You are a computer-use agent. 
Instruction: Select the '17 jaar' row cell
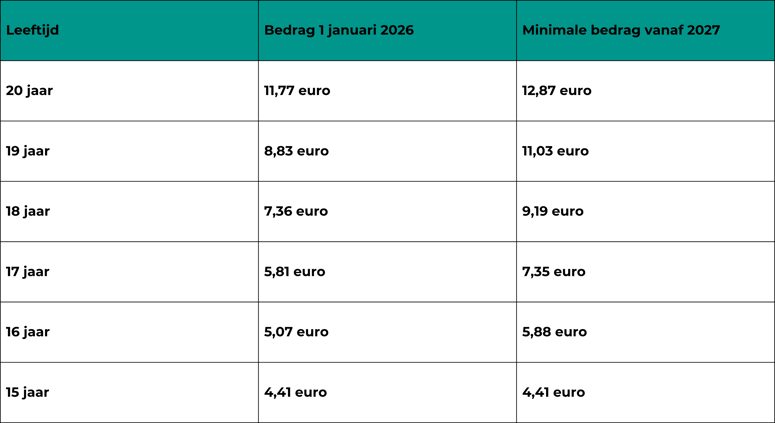28,272
